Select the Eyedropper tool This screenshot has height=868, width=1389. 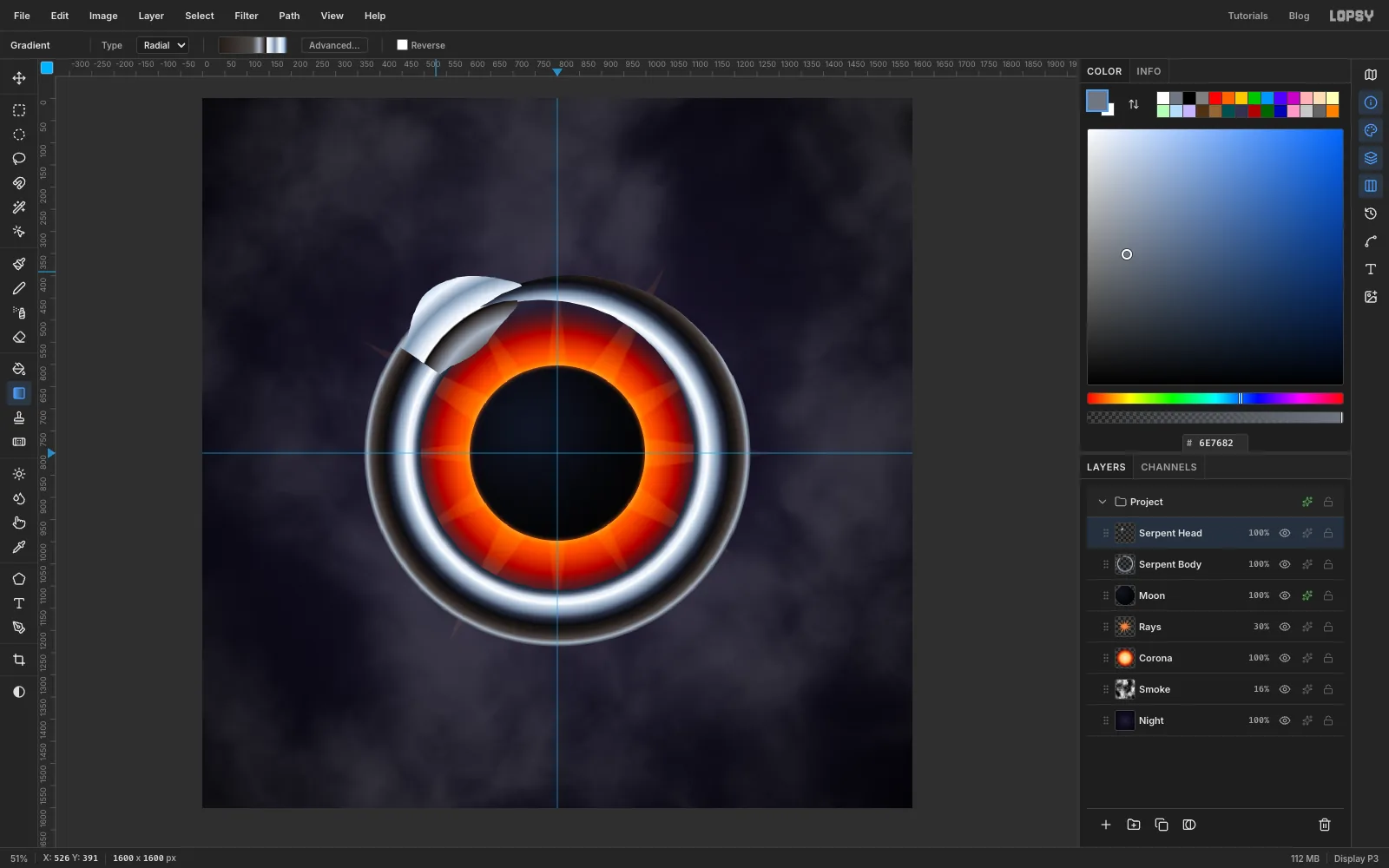tap(19, 547)
